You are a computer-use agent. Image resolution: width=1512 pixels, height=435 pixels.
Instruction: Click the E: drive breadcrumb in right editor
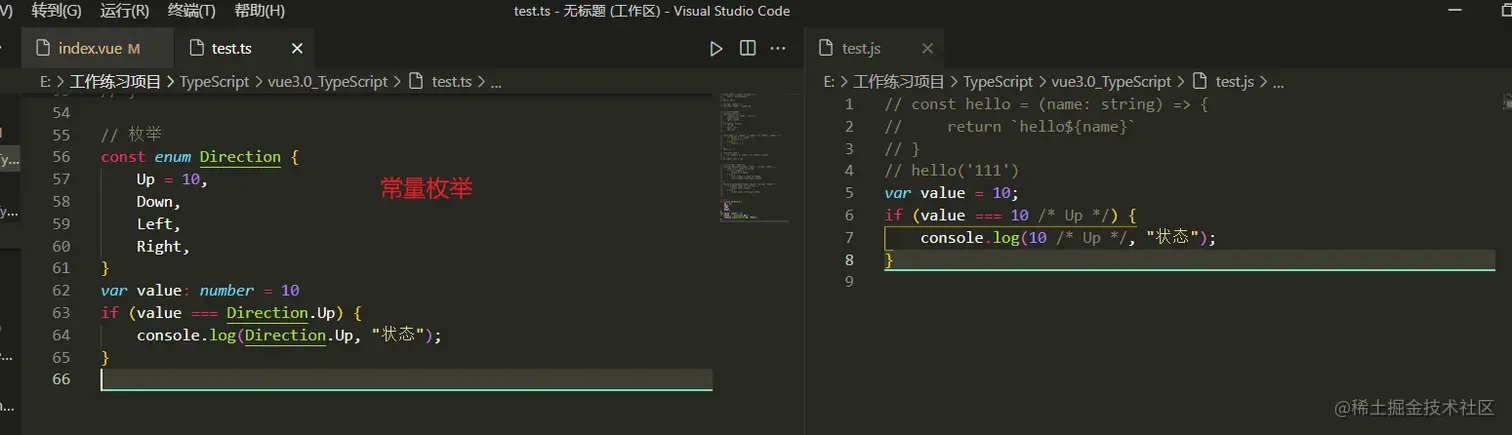(829, 82)
